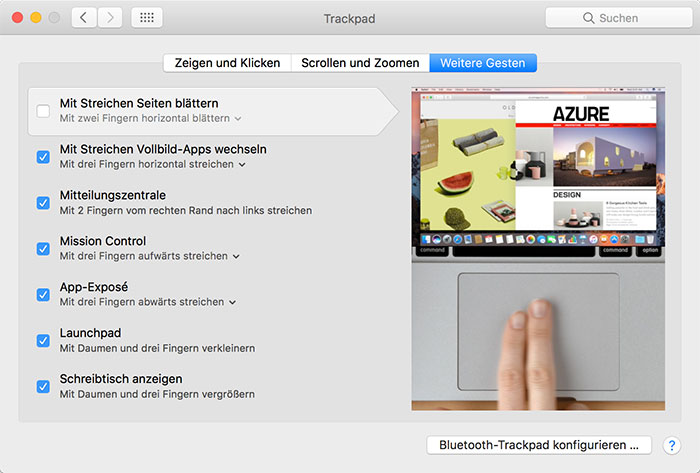This screenshot has height=473, width=700.
Task: Click the red close window button
Action: (17, 18)
